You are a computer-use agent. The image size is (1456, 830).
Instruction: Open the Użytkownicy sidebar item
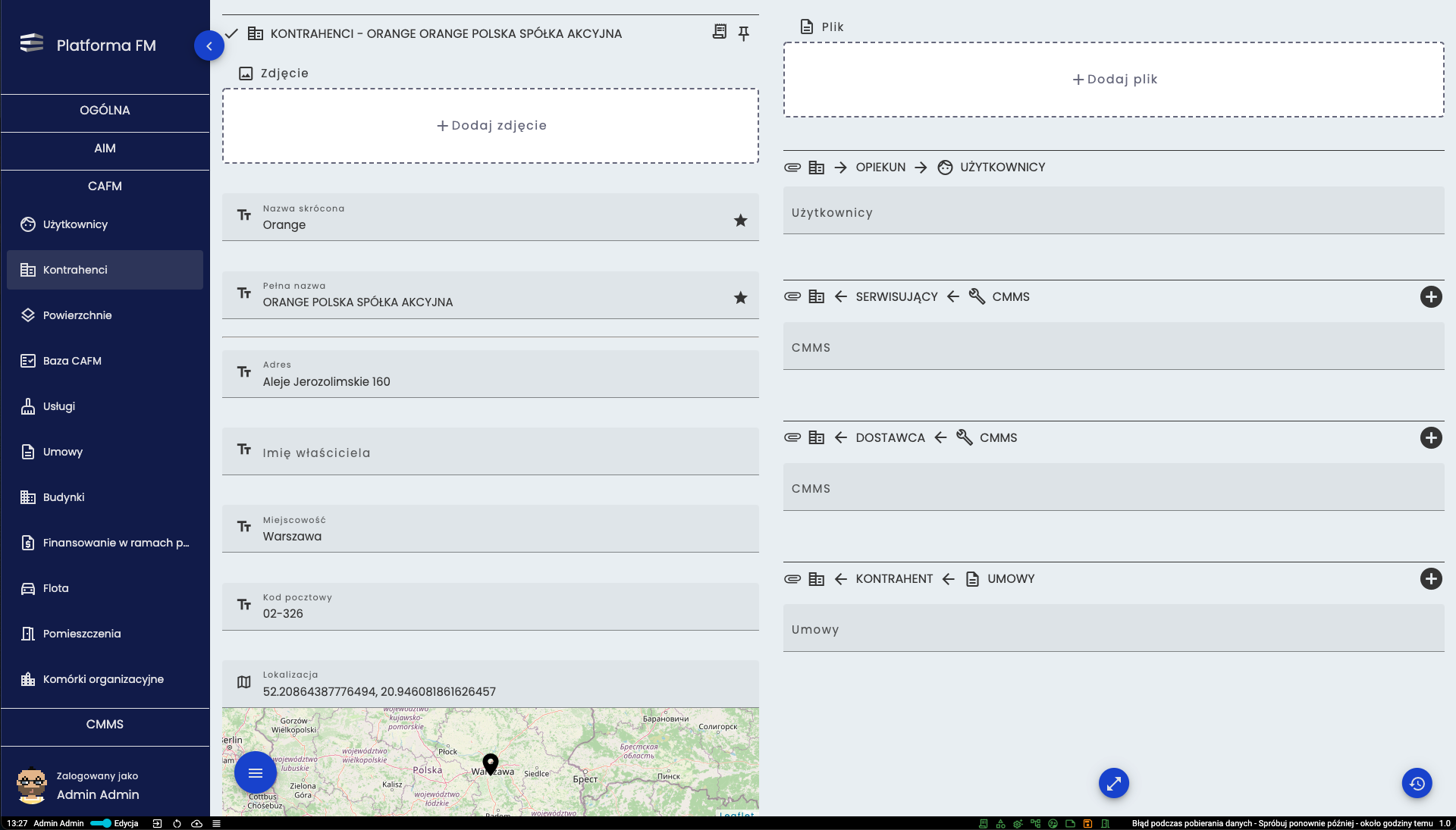tap(105, 224)
